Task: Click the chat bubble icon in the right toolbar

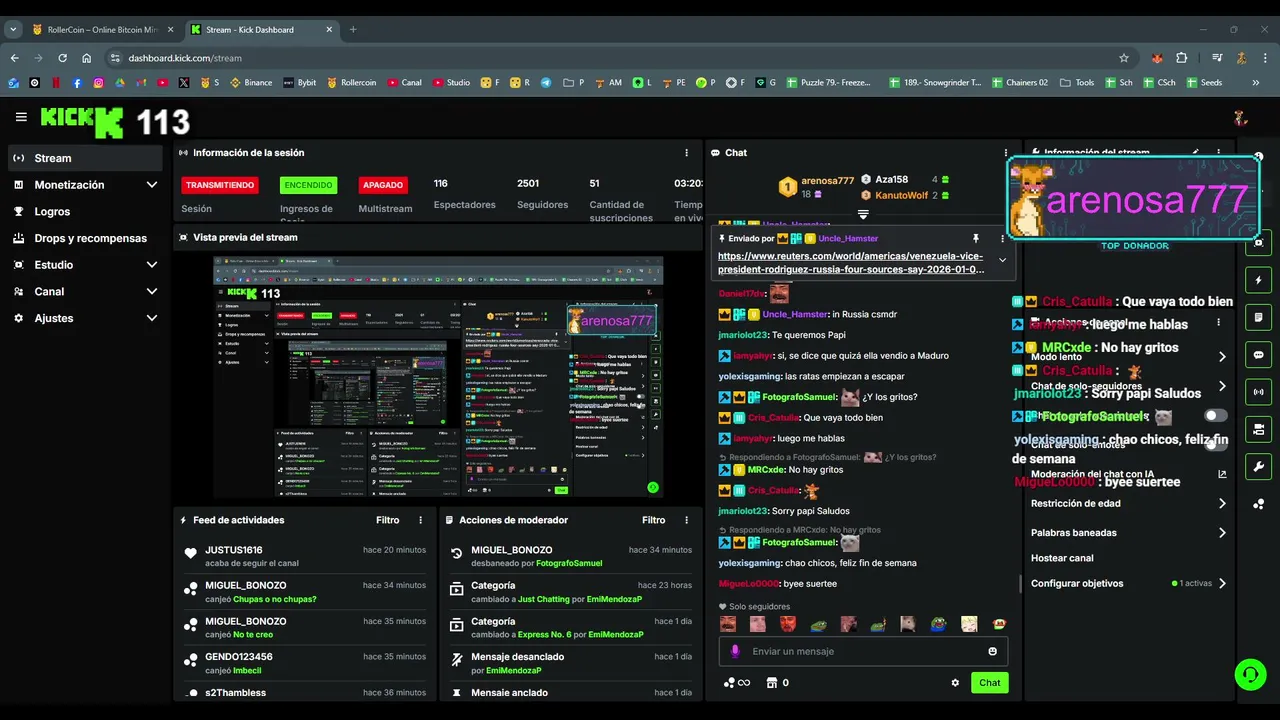Action: [x=1258, y=355]
